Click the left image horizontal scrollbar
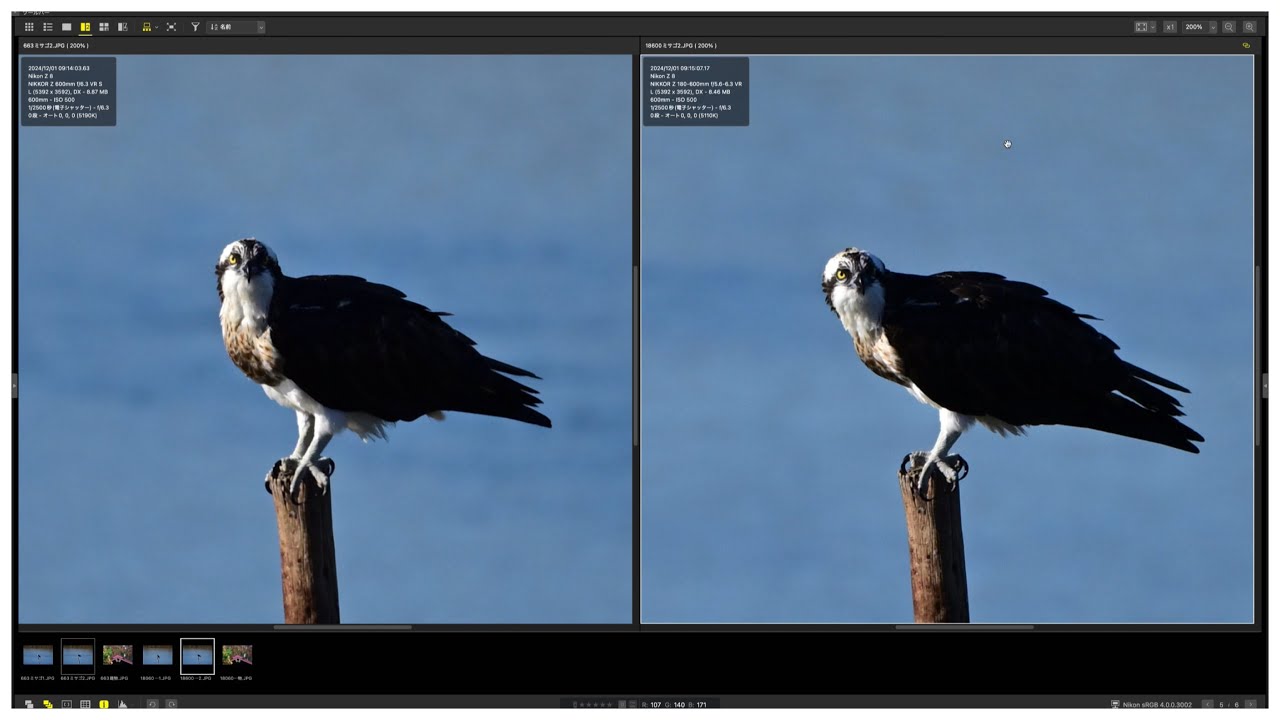Screen dimensions: 1280x720 click(x=342, y=627)
